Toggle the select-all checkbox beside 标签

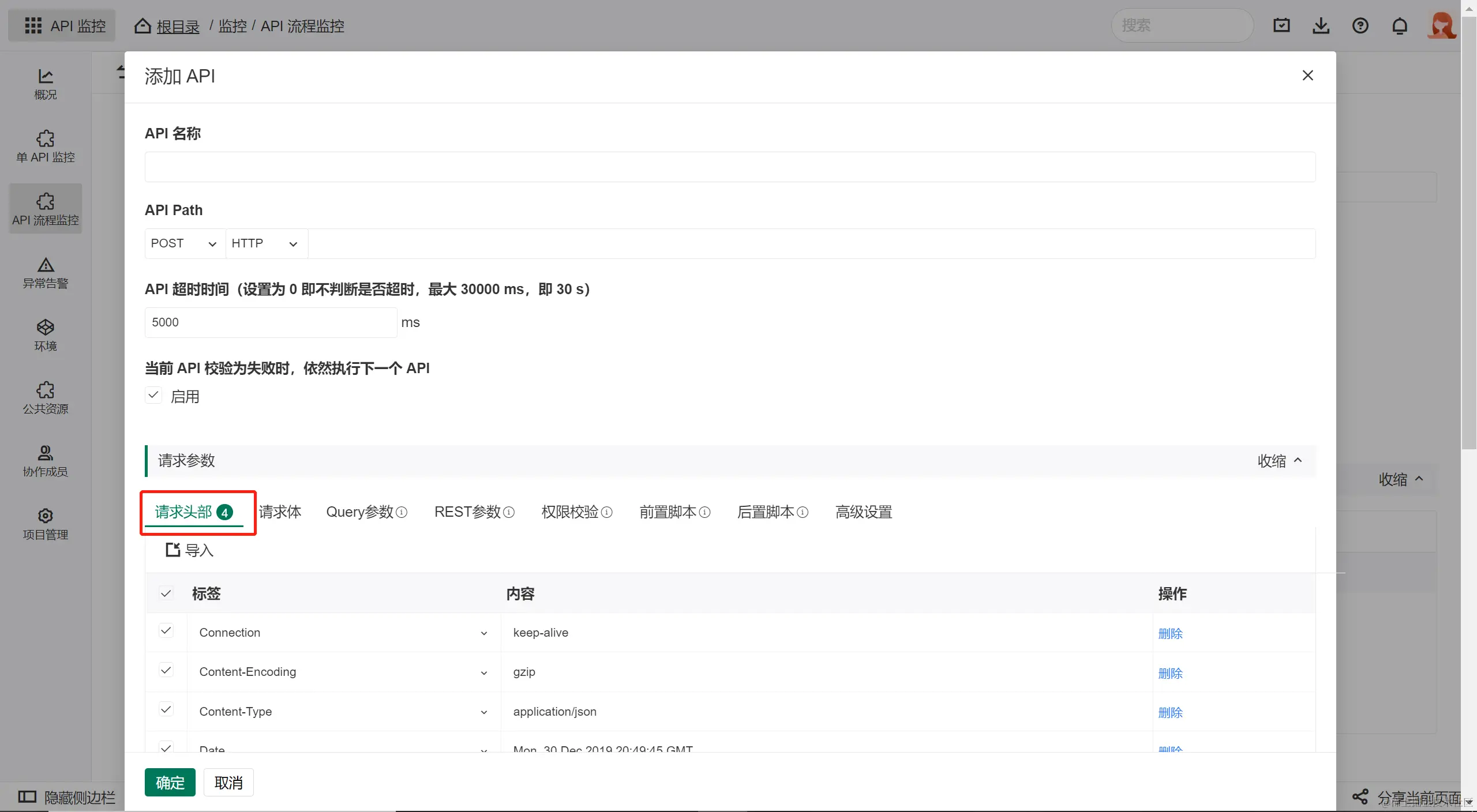(x=166, y=593)
